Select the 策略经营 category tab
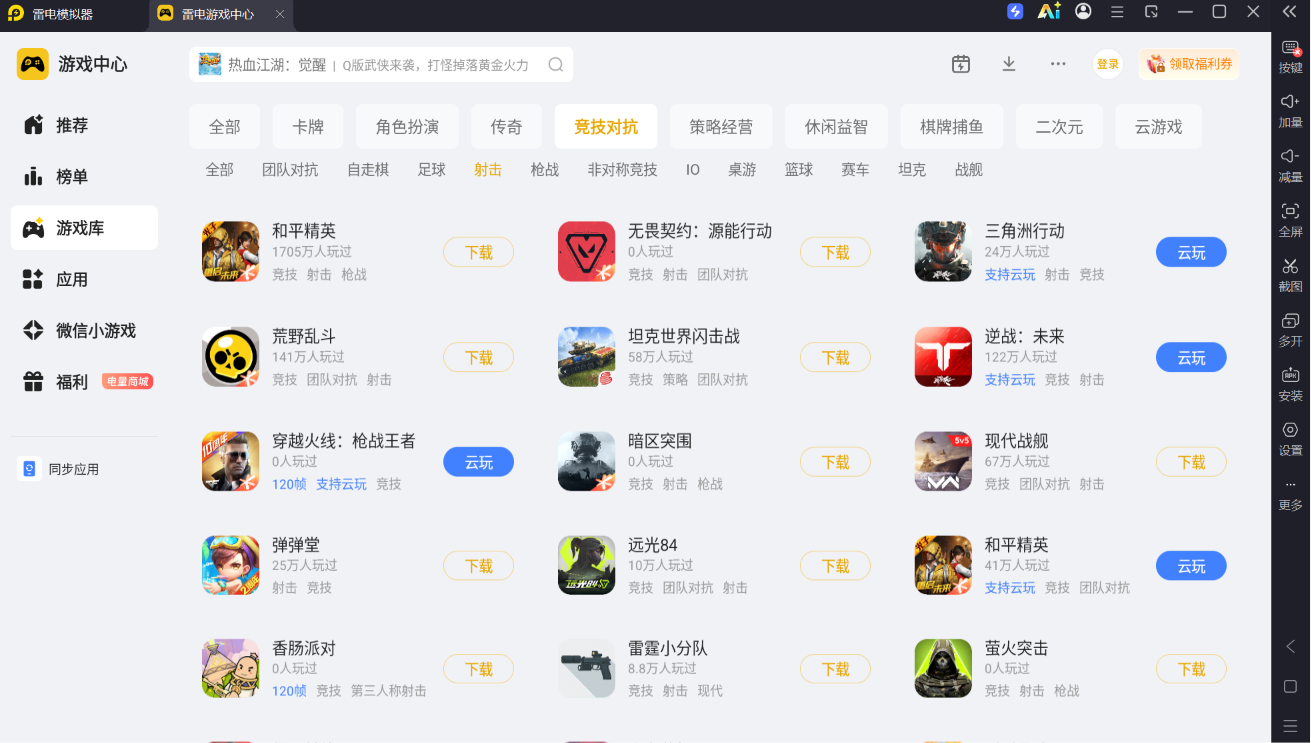 pyautogui.click(x=721, y=126)
